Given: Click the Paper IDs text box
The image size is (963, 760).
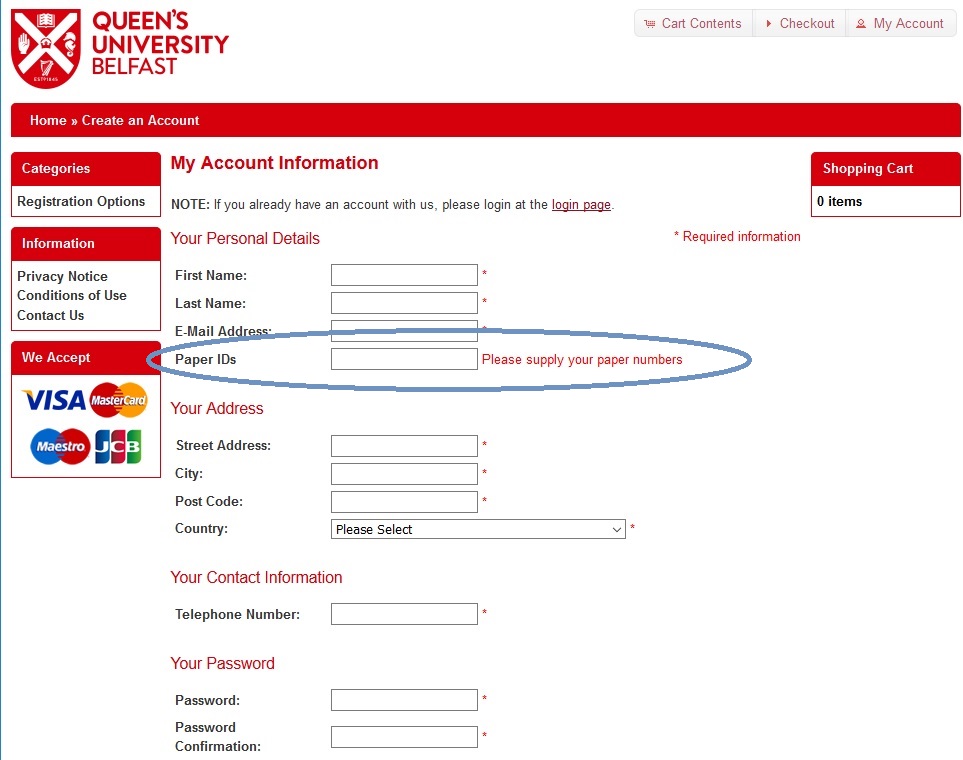Looking at the screenshot, I should pos(404,359).
